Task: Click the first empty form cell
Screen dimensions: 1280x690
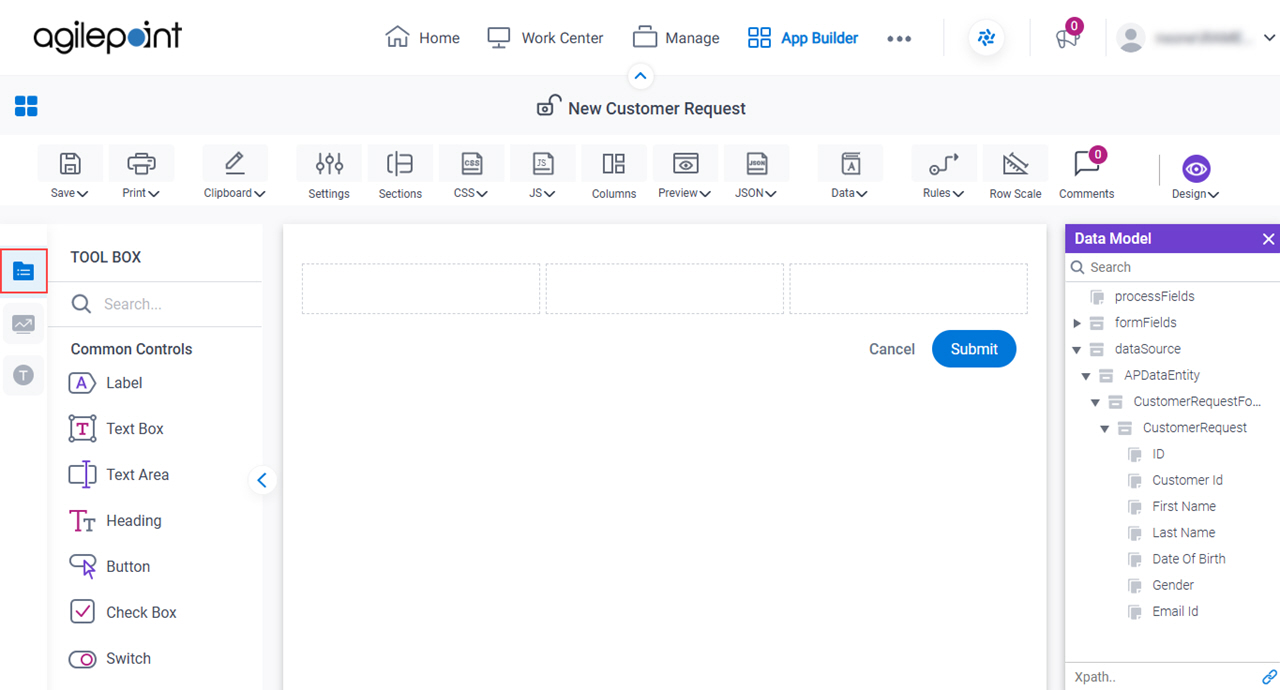Action: [421, 289]
